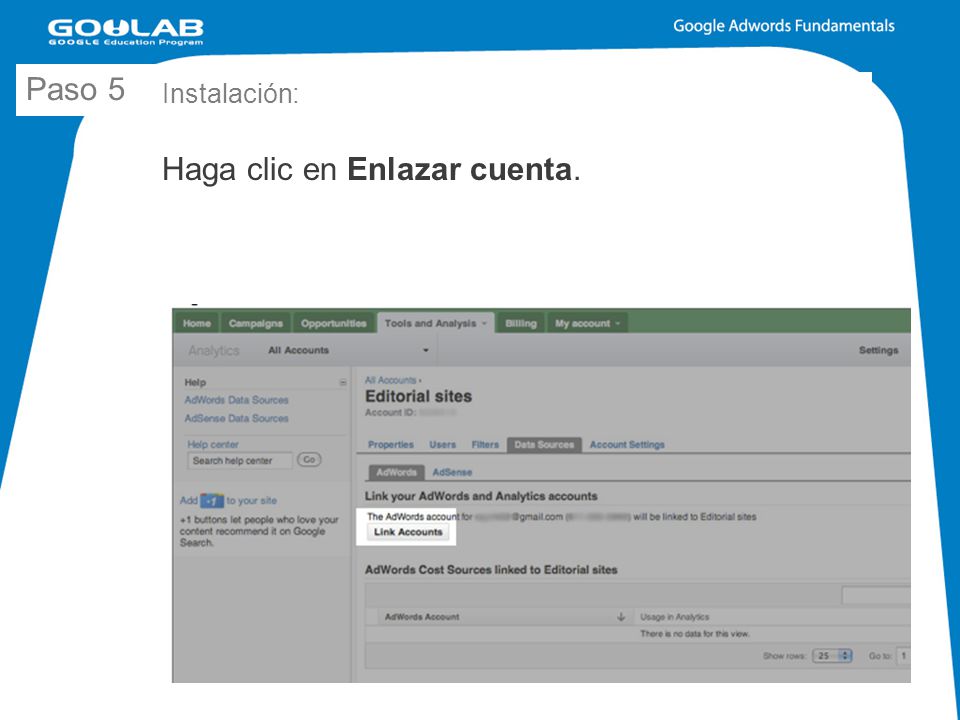This screenshot has height=720, width=960.
Task: Collapse the Help panel minus icon
Action: click(x=343, y=383)
